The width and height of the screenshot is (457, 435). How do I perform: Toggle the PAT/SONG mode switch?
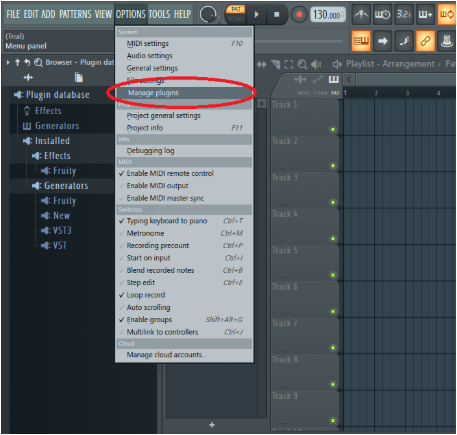236,14
